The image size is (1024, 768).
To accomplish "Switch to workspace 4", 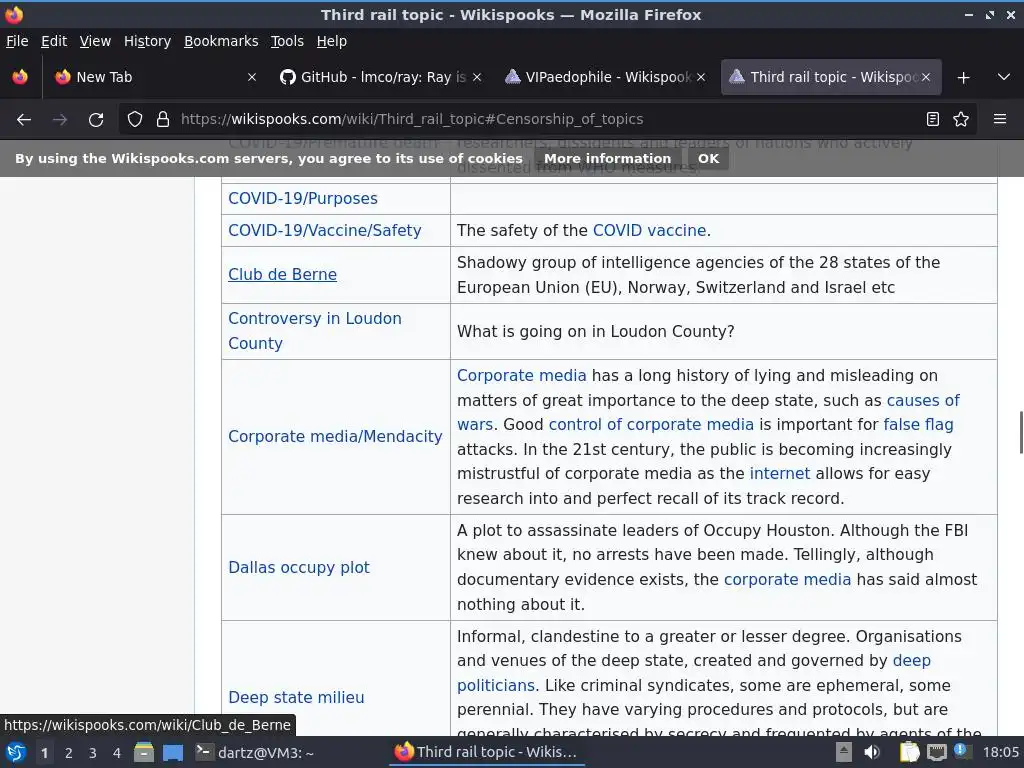I will pyautogui.click(x=117, y=753).
